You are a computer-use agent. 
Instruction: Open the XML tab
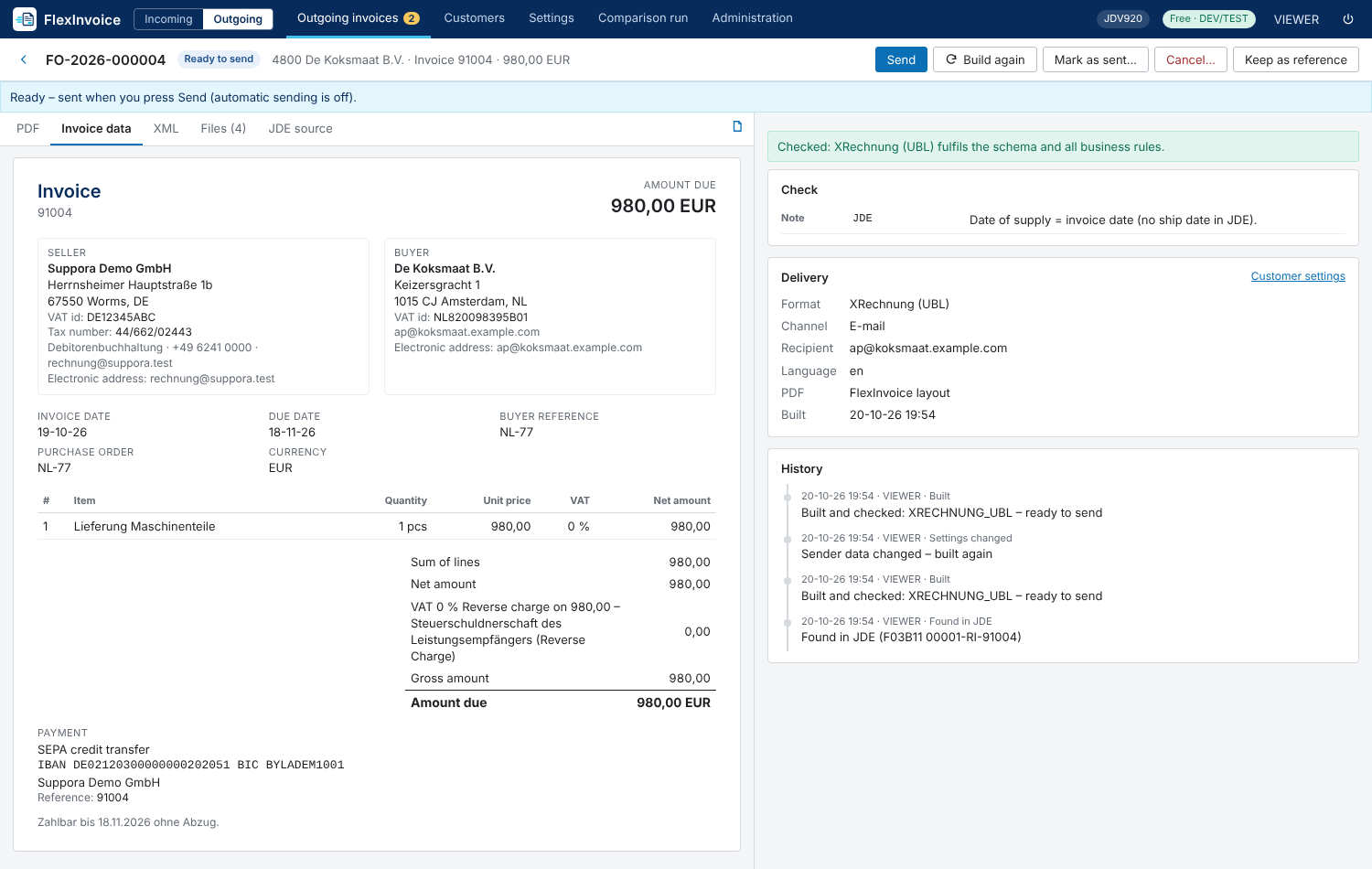click(166, 129)
